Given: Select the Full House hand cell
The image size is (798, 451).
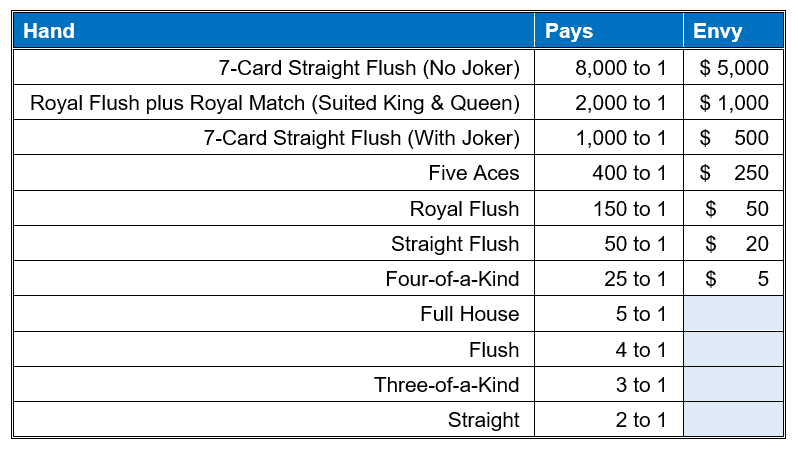Looking at the screenshot, I should [x=470, y=314].
